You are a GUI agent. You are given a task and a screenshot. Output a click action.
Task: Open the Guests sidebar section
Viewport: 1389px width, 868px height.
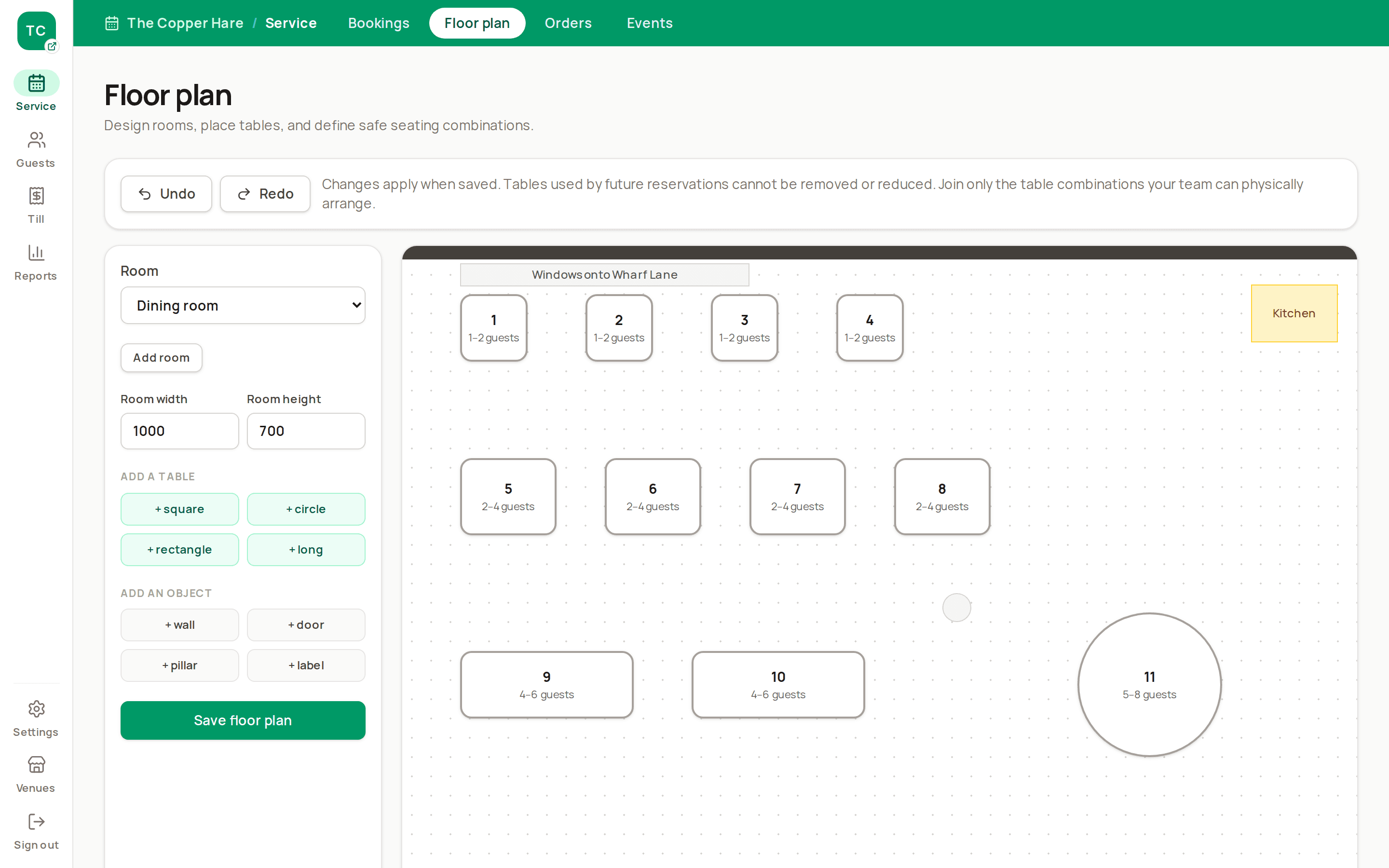tap(36, 150)
